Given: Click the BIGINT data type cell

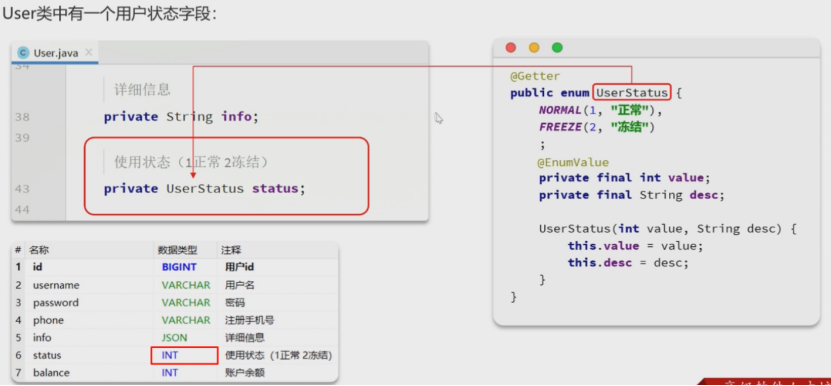Looking at the screenshot, I should (179, 267).
